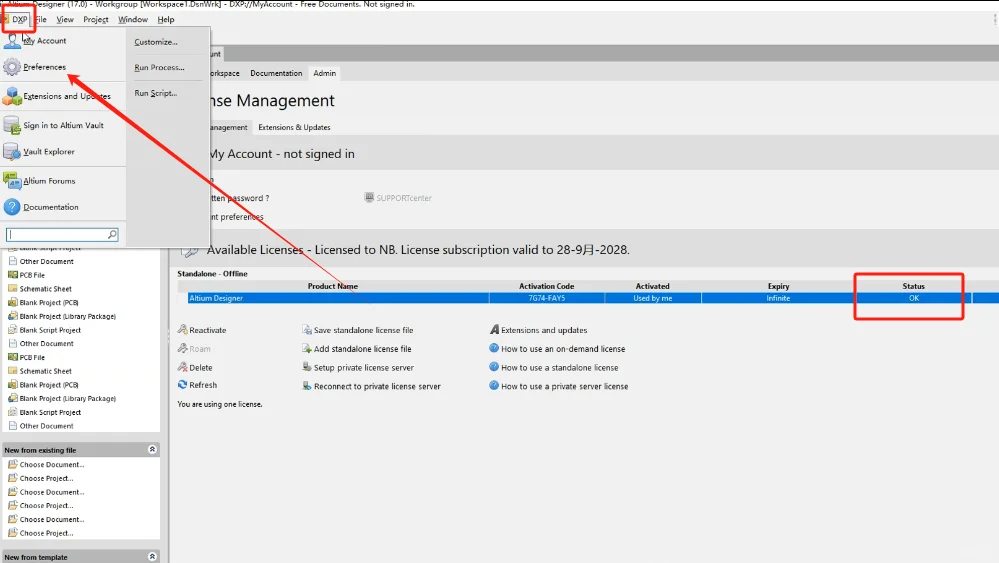
Task: Click the SUPPORTcenter icon
Action: point(369,197)
